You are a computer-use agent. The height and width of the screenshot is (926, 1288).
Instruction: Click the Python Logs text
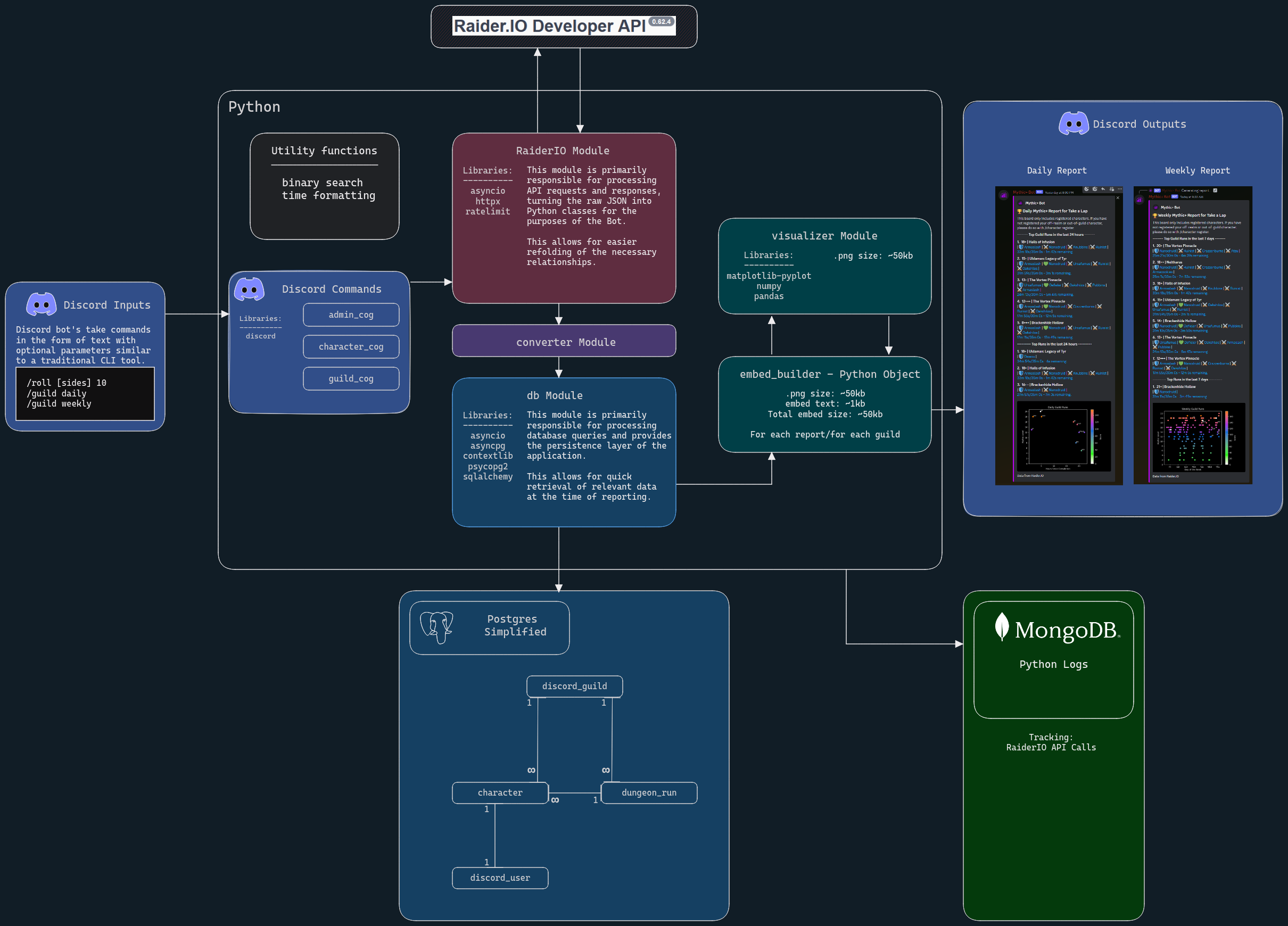pyautogui.click(x=1053, y=664)
